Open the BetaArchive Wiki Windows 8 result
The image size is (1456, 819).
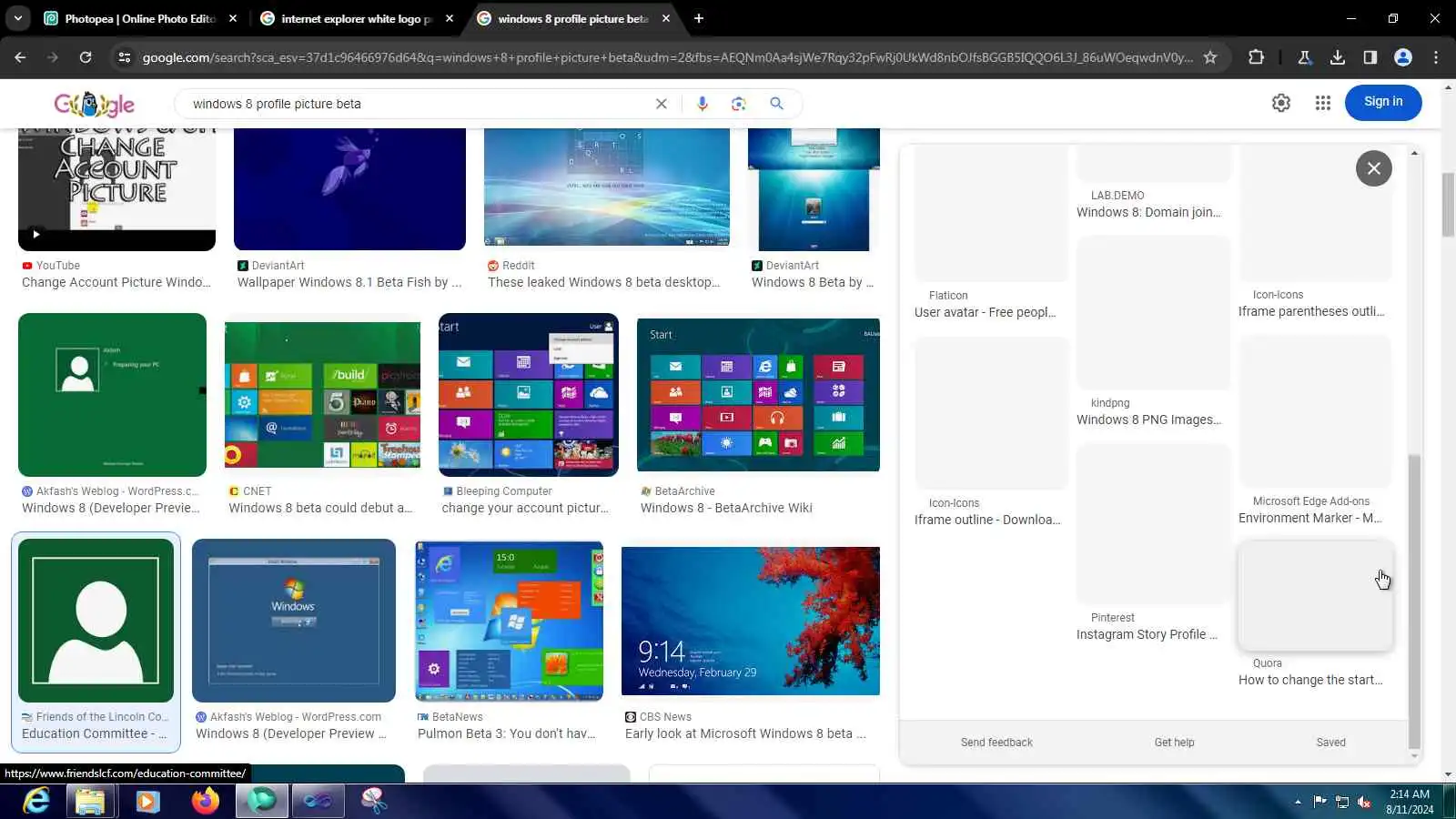[x=726, y=508]
